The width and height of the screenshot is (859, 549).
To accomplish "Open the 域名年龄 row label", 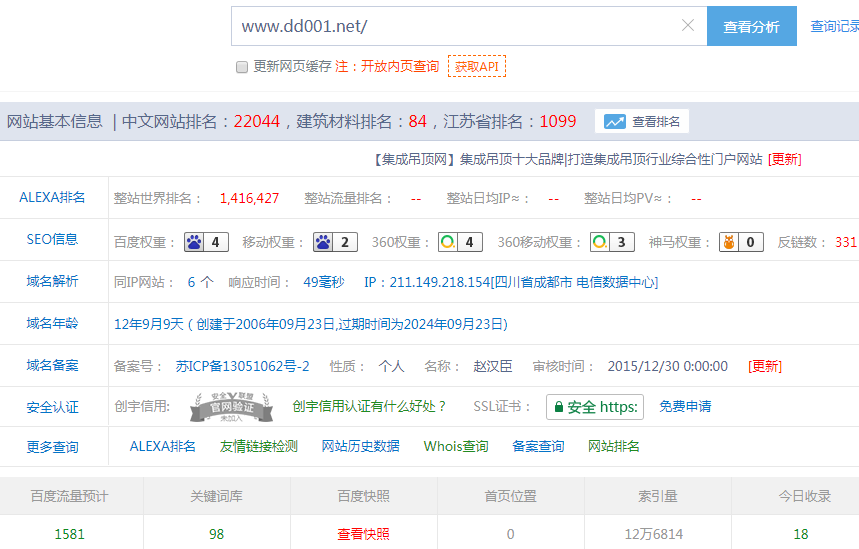I will coord(52,323).
